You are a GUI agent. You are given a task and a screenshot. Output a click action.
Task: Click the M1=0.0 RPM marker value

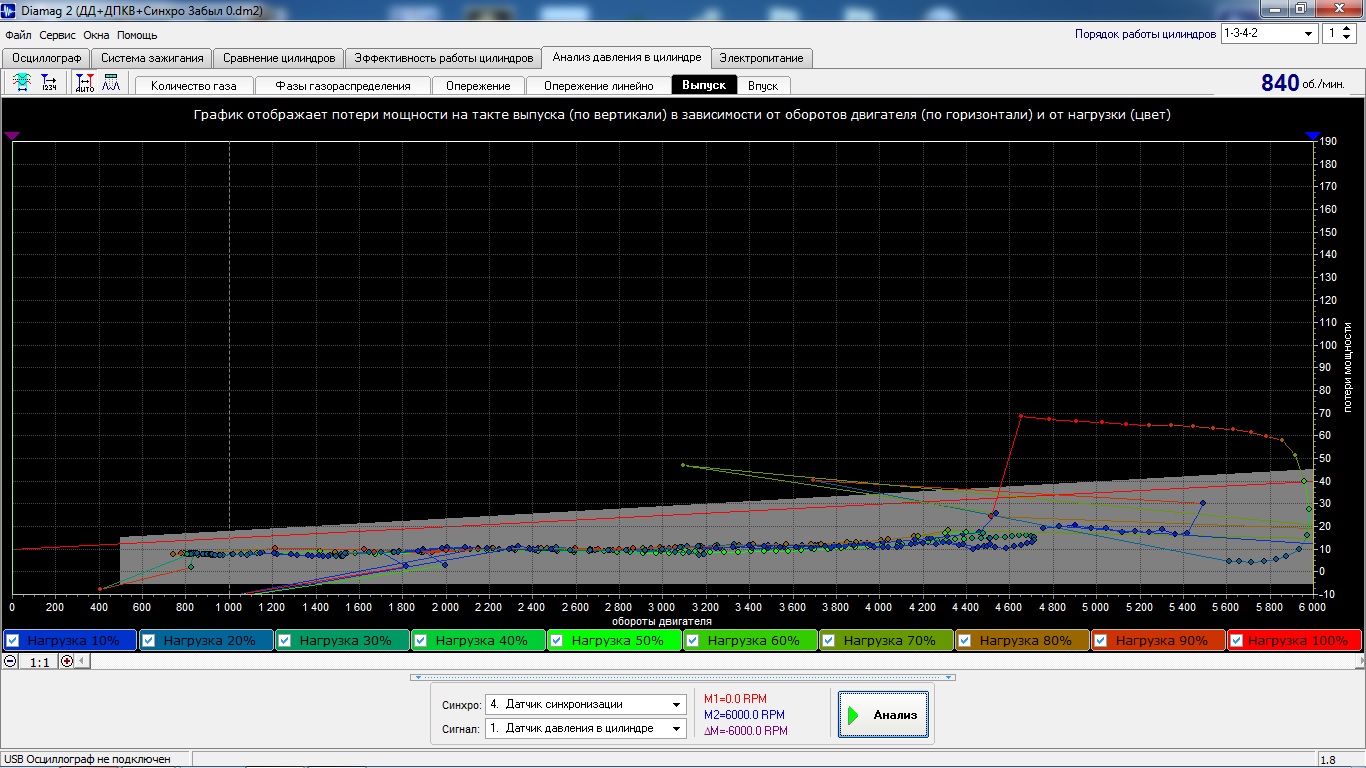pos(735,699)
